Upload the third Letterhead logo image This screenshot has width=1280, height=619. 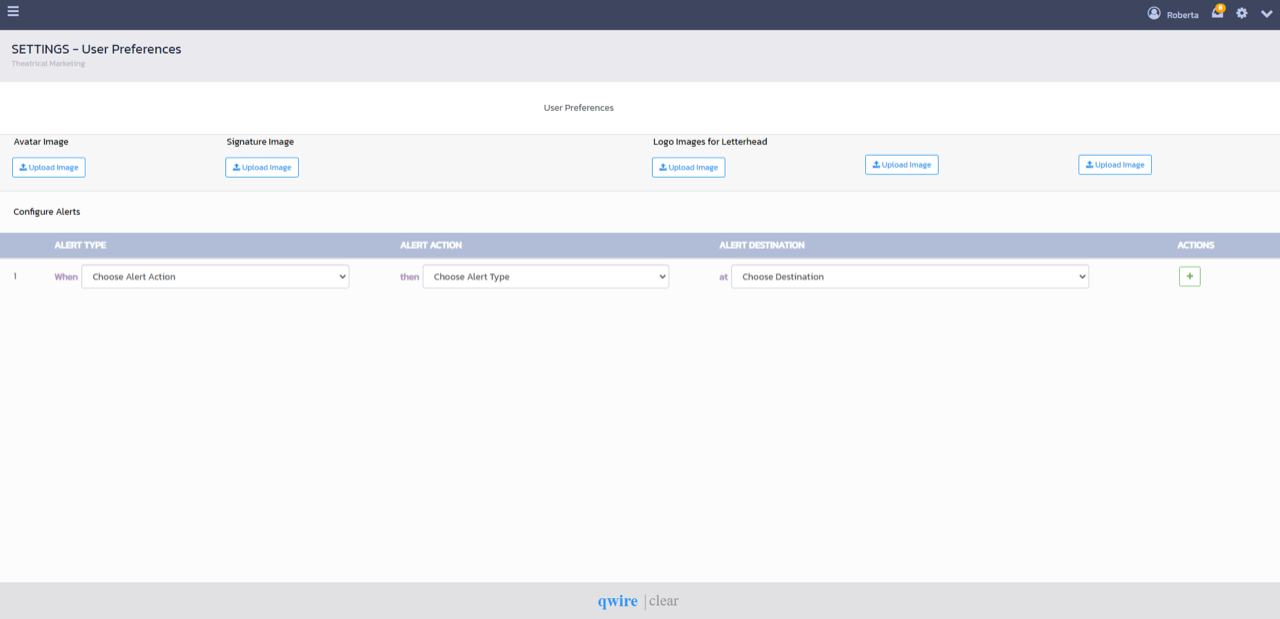(x=1115, y=165)
